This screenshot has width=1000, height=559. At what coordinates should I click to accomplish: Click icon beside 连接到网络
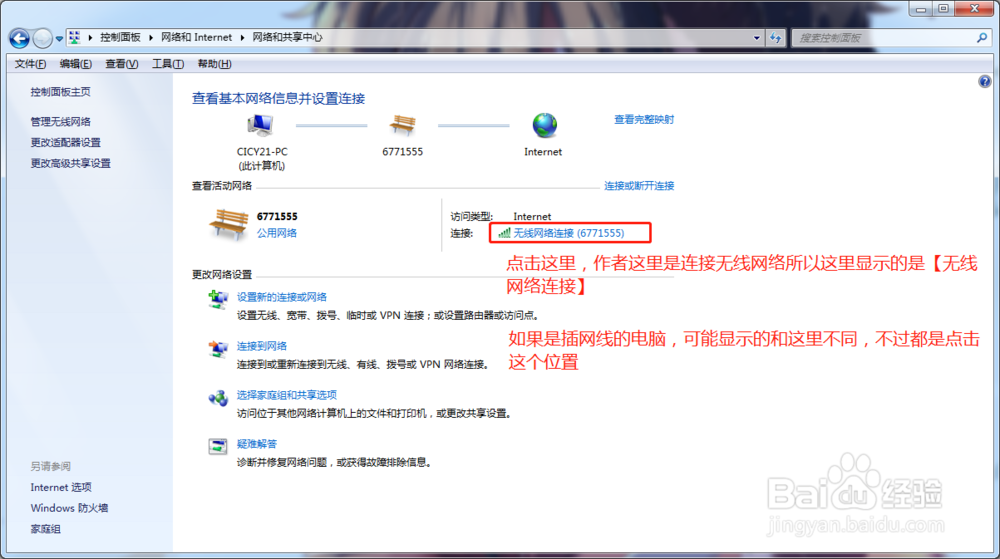pos(218,349)
